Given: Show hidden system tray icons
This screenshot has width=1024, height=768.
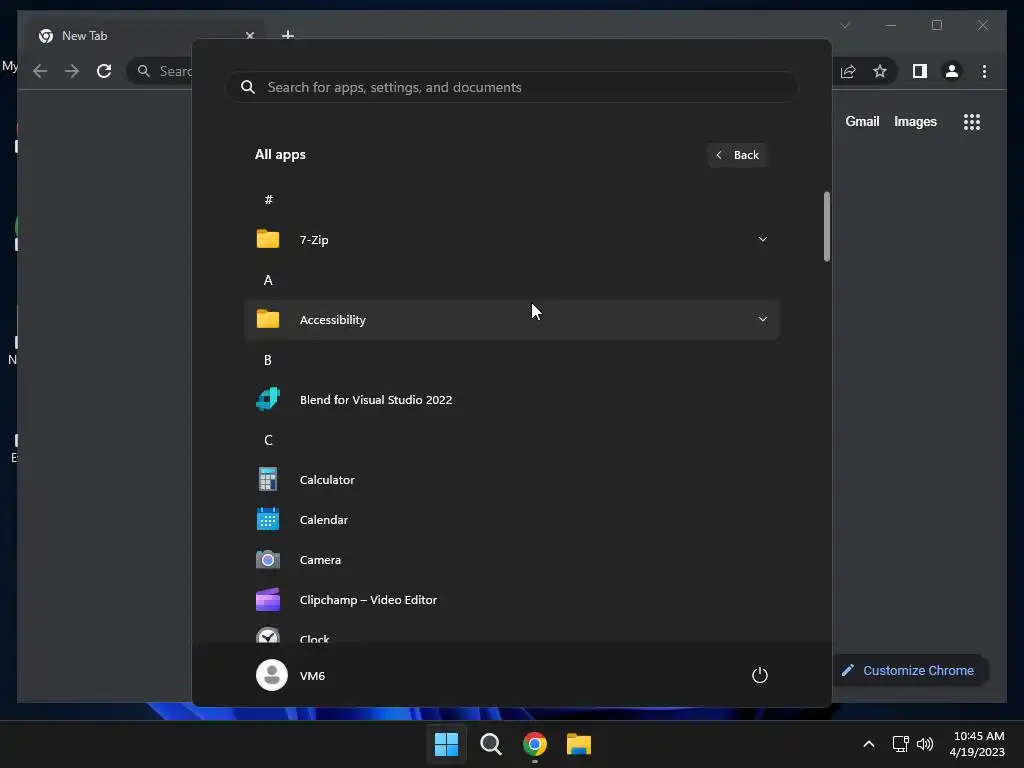Looking at the screenshot, I should tap(869, 744).
